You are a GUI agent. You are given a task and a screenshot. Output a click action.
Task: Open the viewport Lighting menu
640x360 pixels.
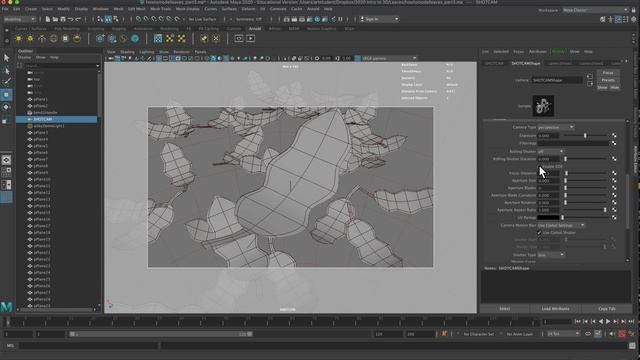coord(147,52)
